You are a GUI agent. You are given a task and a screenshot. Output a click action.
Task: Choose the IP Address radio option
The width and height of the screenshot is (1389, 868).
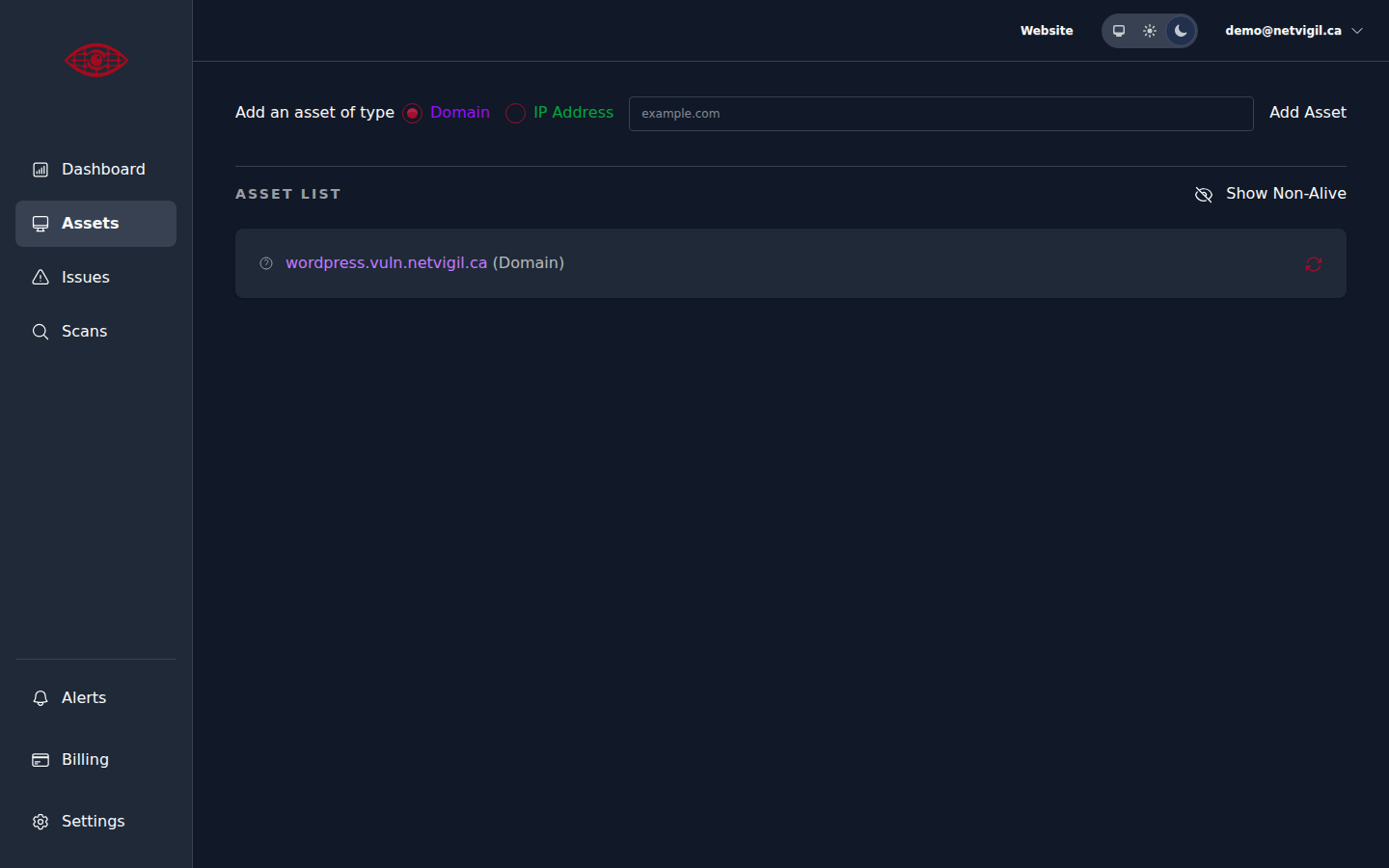coord(516,113)
